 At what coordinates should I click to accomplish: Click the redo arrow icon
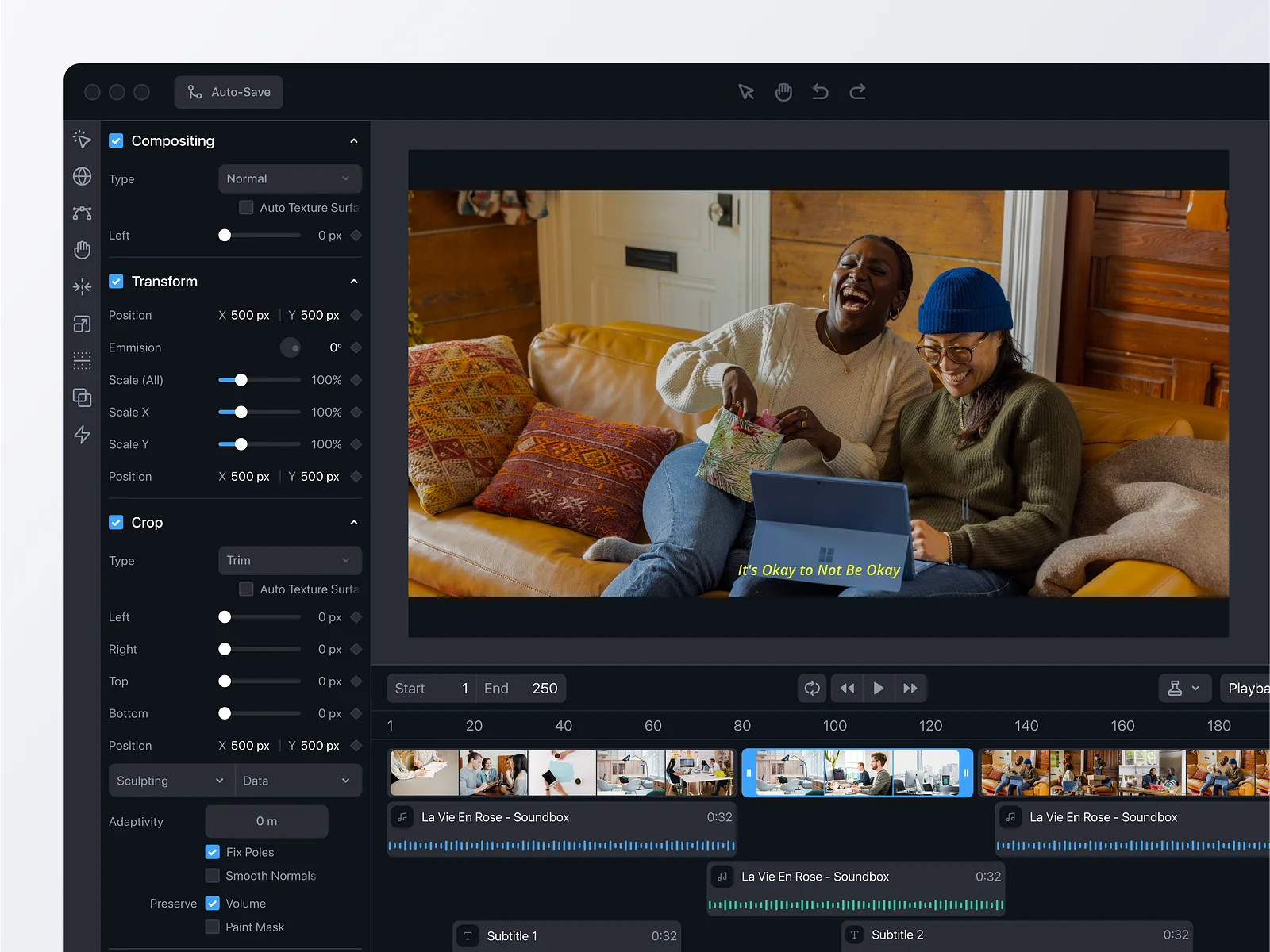(857, 92)
